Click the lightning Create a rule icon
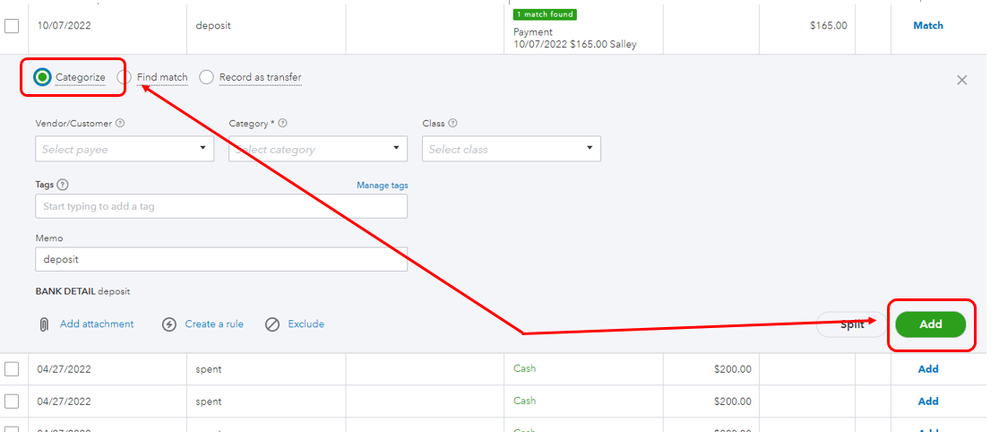This screenshot has height=432, width=999. pos(169,324)
